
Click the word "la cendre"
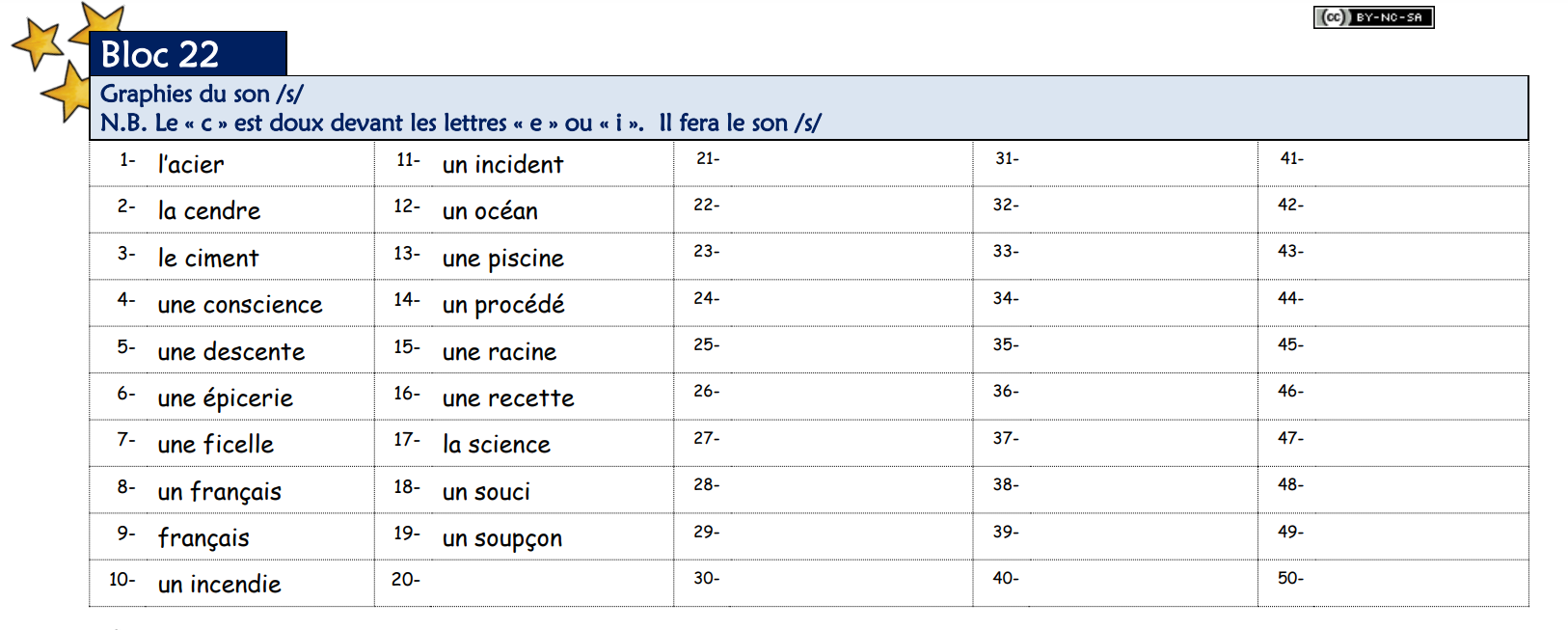tap(208, 211)
